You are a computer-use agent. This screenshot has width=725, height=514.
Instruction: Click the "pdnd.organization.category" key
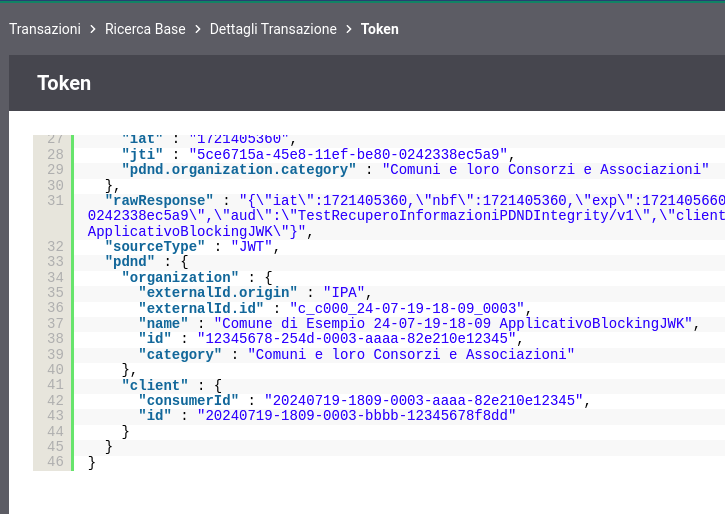point(239,170)
